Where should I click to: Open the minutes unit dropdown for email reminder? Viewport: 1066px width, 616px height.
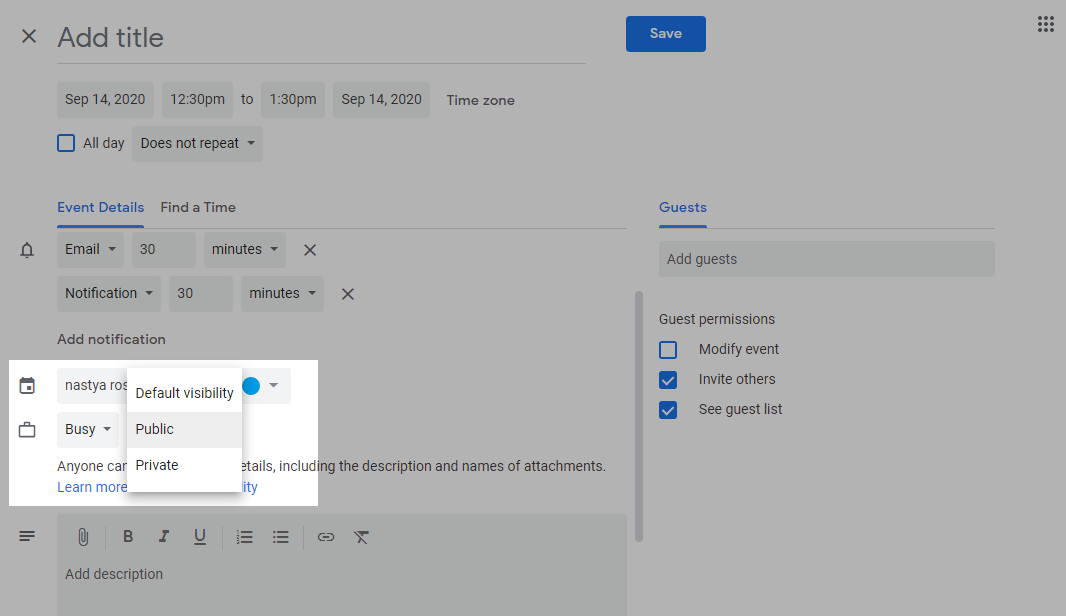(244, 249)
